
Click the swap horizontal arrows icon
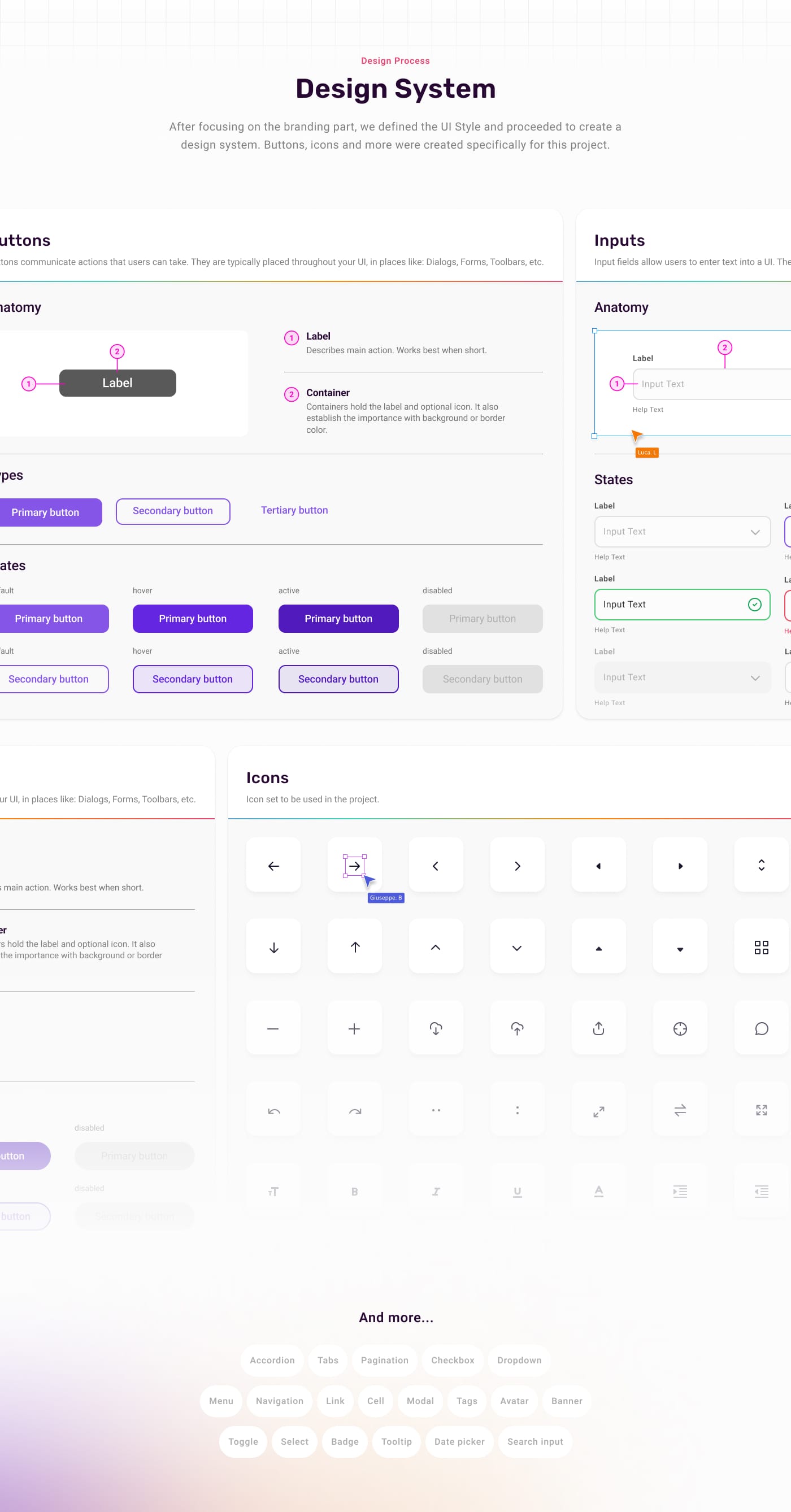(x=680, y=1110)
